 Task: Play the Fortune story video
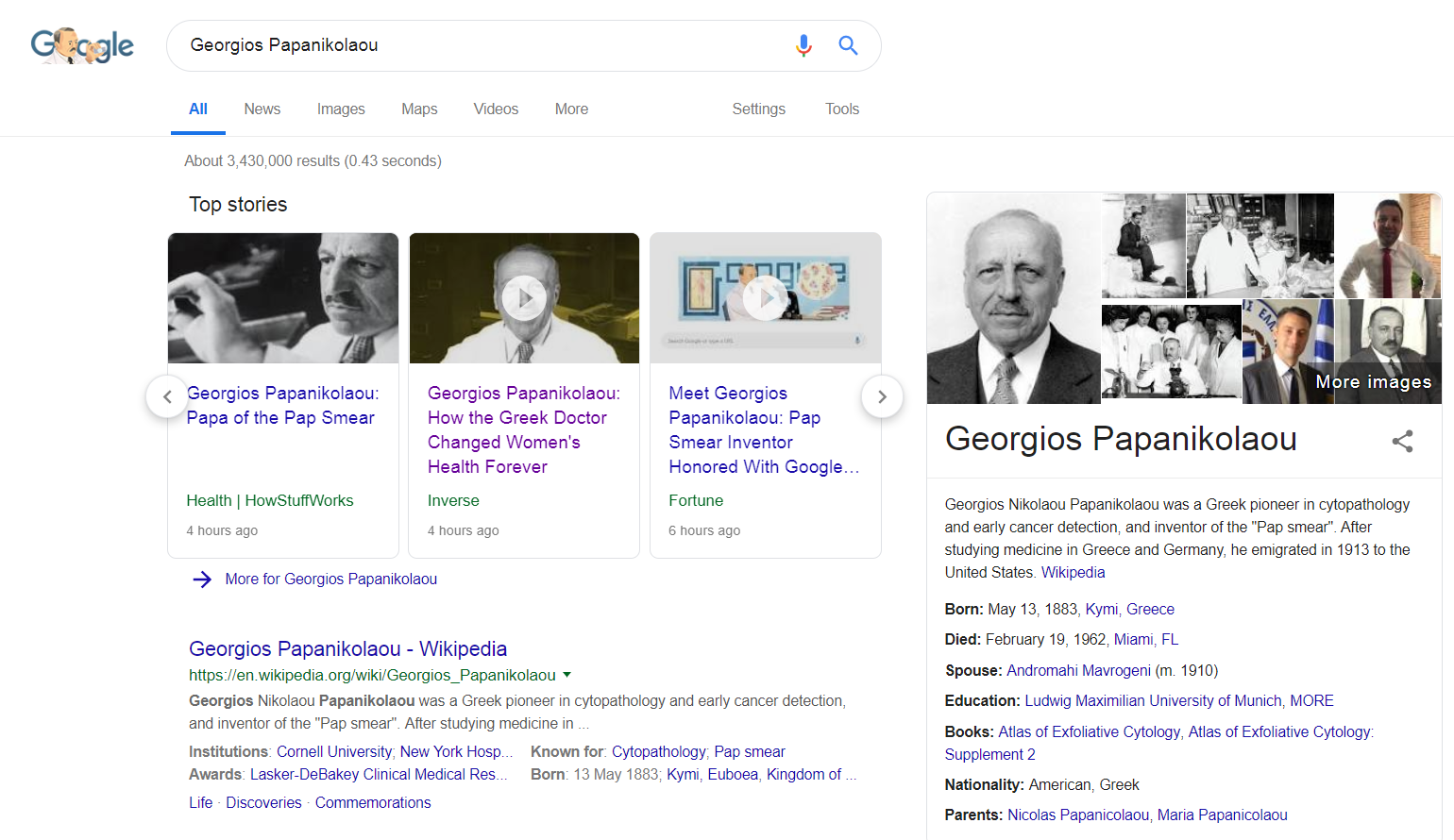[766, 298]
